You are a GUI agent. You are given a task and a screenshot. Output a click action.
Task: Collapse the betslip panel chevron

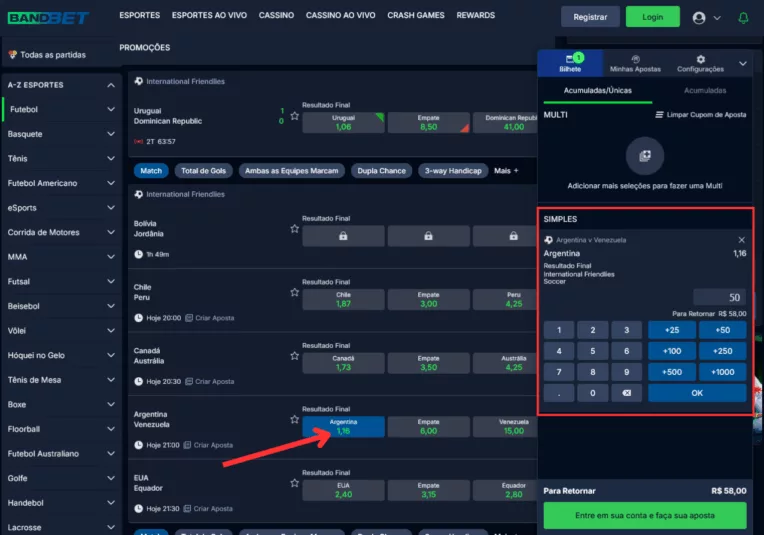(x=742, y=63)
